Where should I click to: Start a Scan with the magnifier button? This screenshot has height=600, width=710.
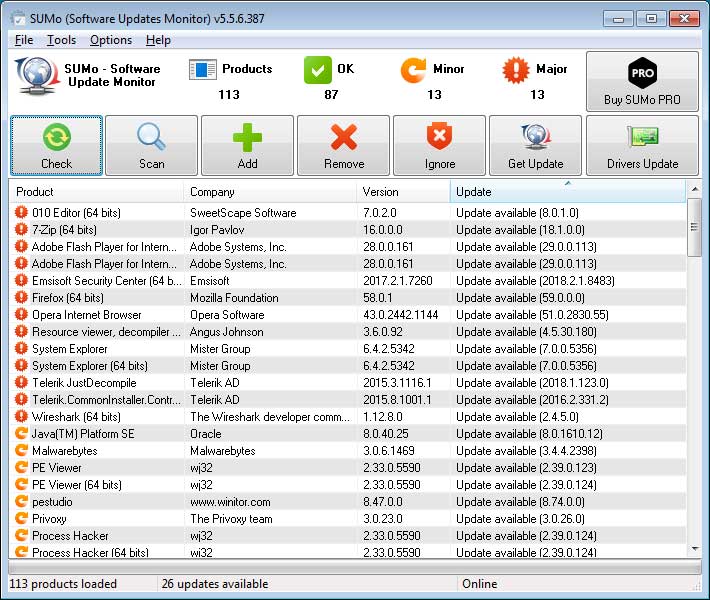[152, 145]
